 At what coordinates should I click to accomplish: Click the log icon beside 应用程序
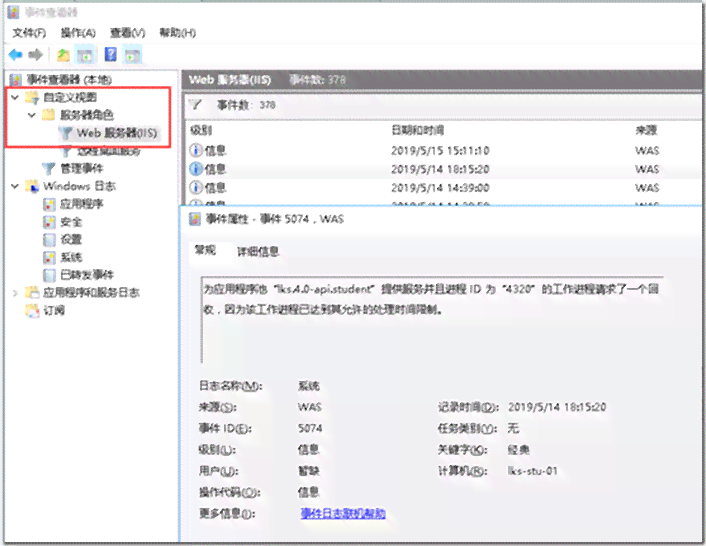click(49, 204)
